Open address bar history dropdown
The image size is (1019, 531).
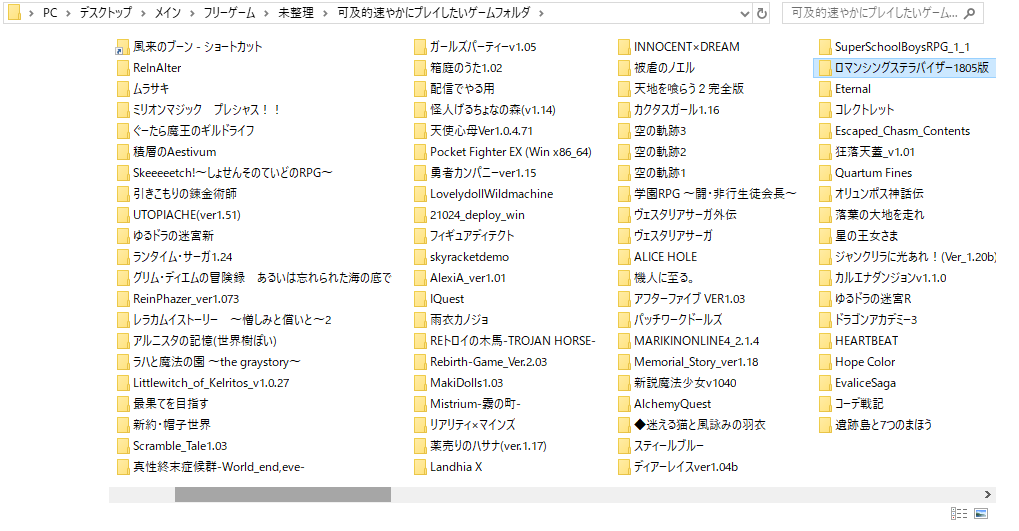(x=745, y=13)
